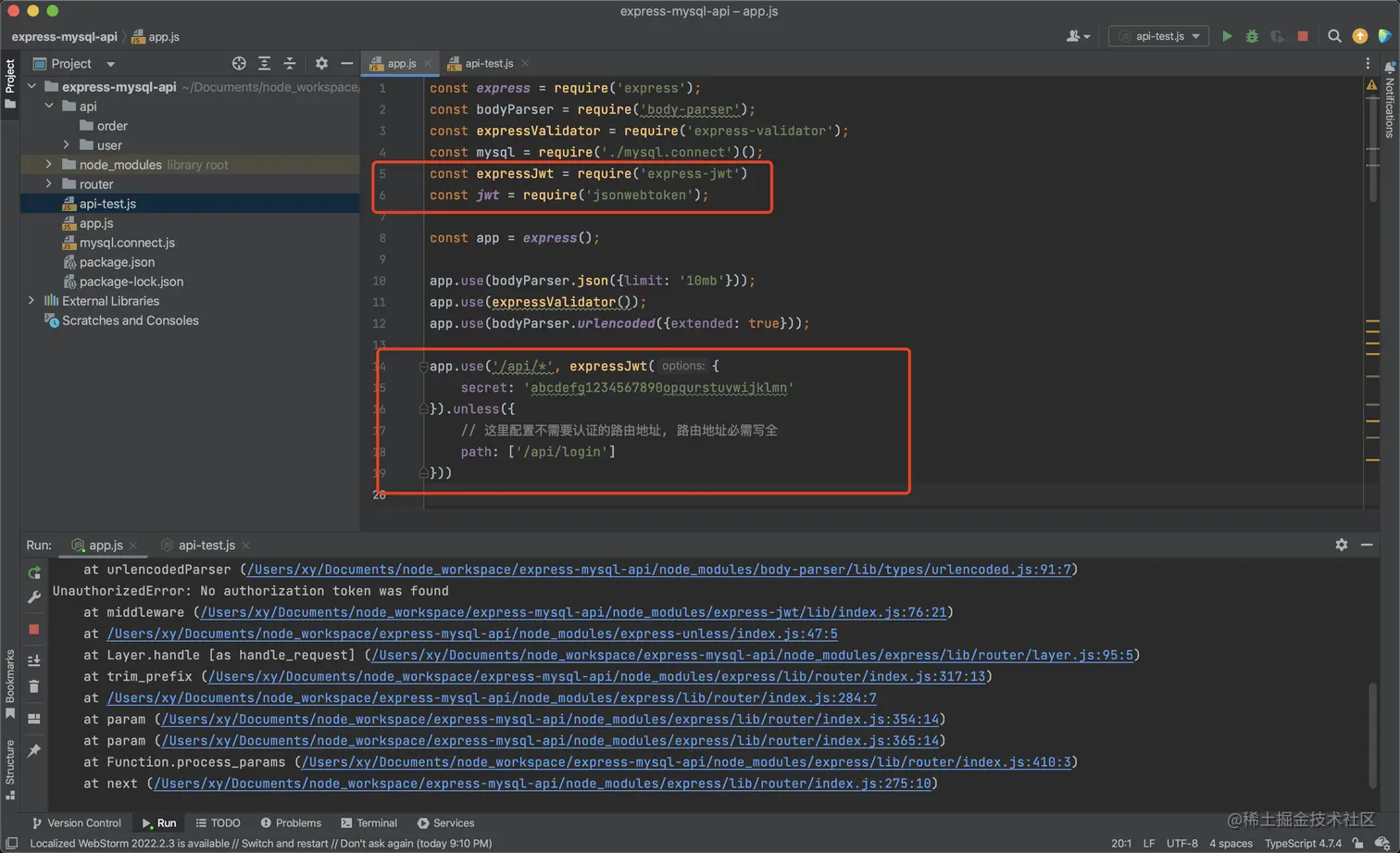1400x853 pixels.
Task: Close the api-test.js editor tab
Action: 525,63
